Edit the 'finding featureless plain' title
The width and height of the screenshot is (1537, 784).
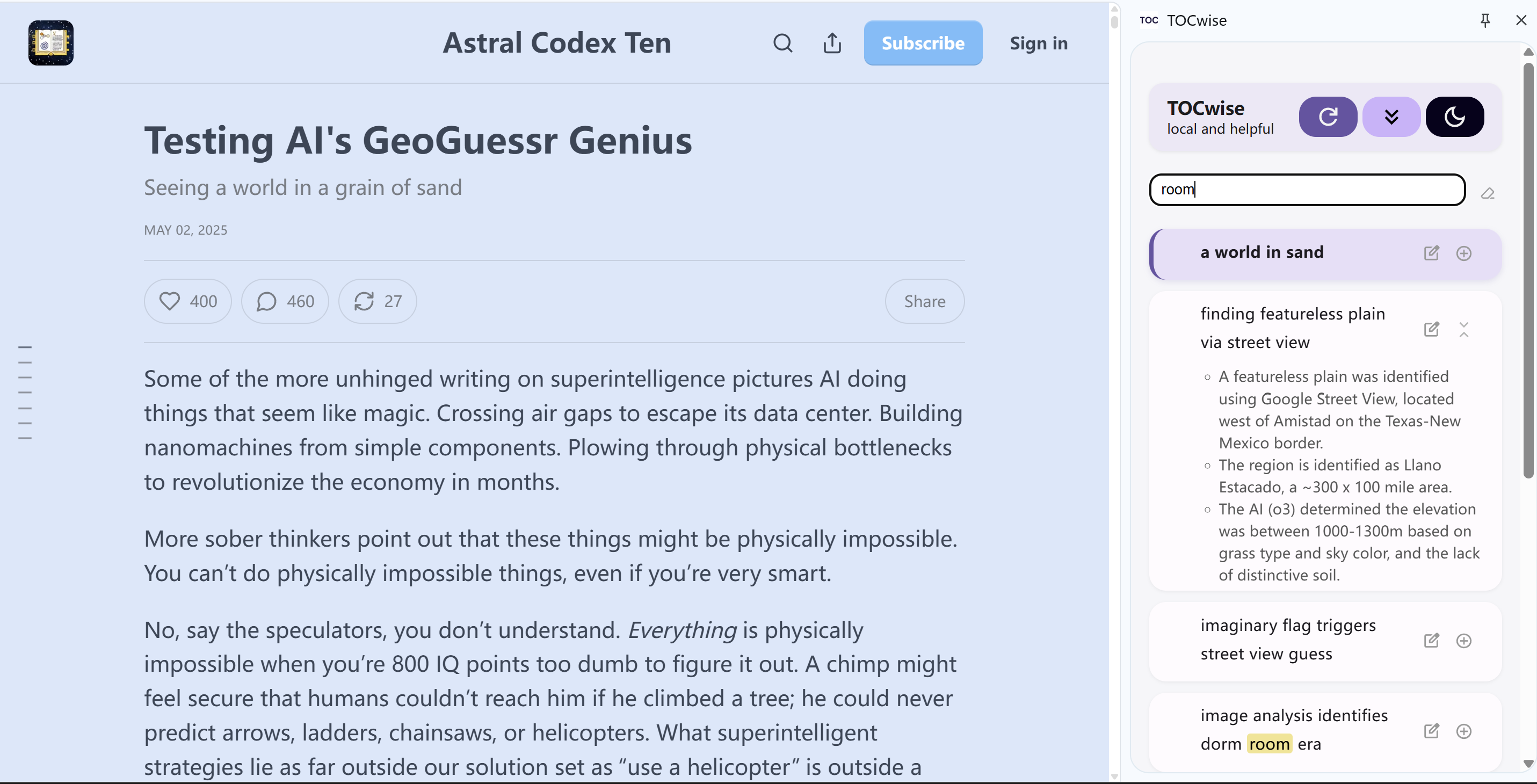pyautogui.click(x=1431, y=329)
